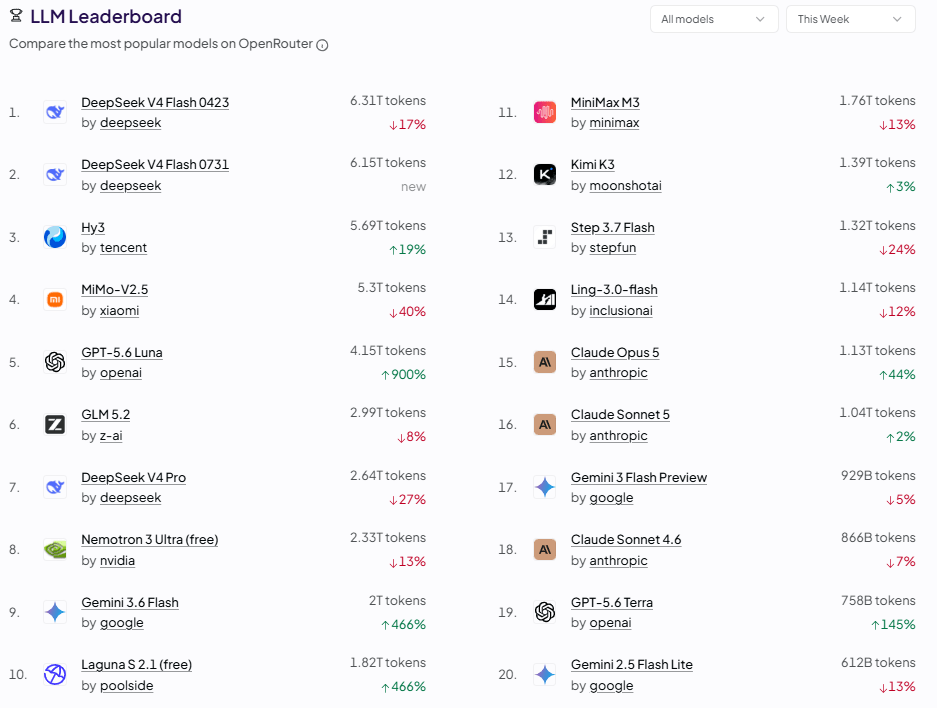Image resolution: width=937 pixels, height=708 pixels.
Task: Open the Claude Opus 5 model link
Action: 615,353
